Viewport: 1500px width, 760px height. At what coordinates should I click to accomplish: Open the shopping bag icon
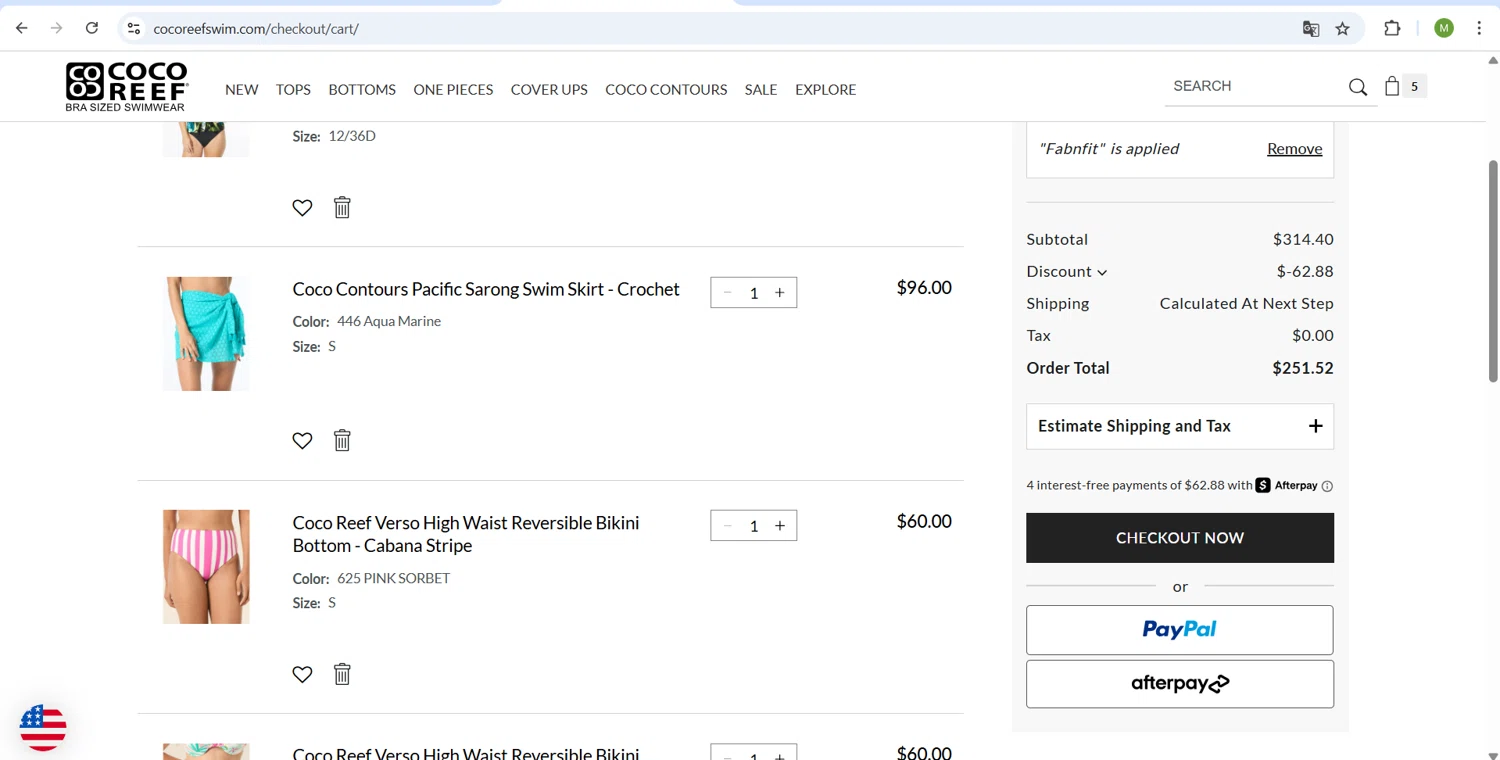pos(1392,86)
